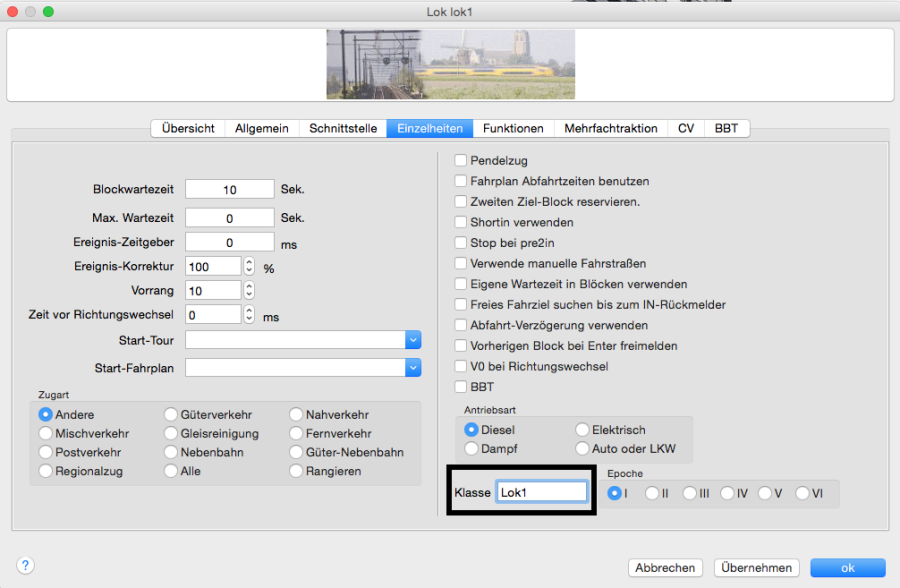Image resolution: width=900 pixels, height=588 pixels.
Task: Toggle Shortin verwenden checkbox
Action: pyautogui.click(x=461, y=222)
